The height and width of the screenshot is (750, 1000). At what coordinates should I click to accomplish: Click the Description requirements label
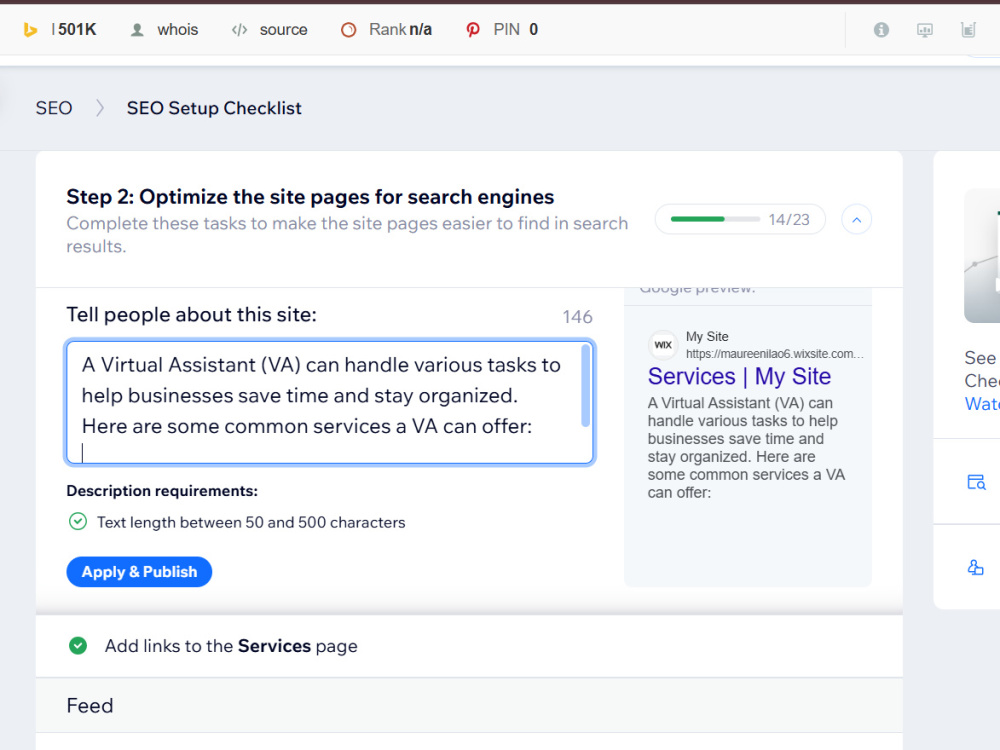162,491
